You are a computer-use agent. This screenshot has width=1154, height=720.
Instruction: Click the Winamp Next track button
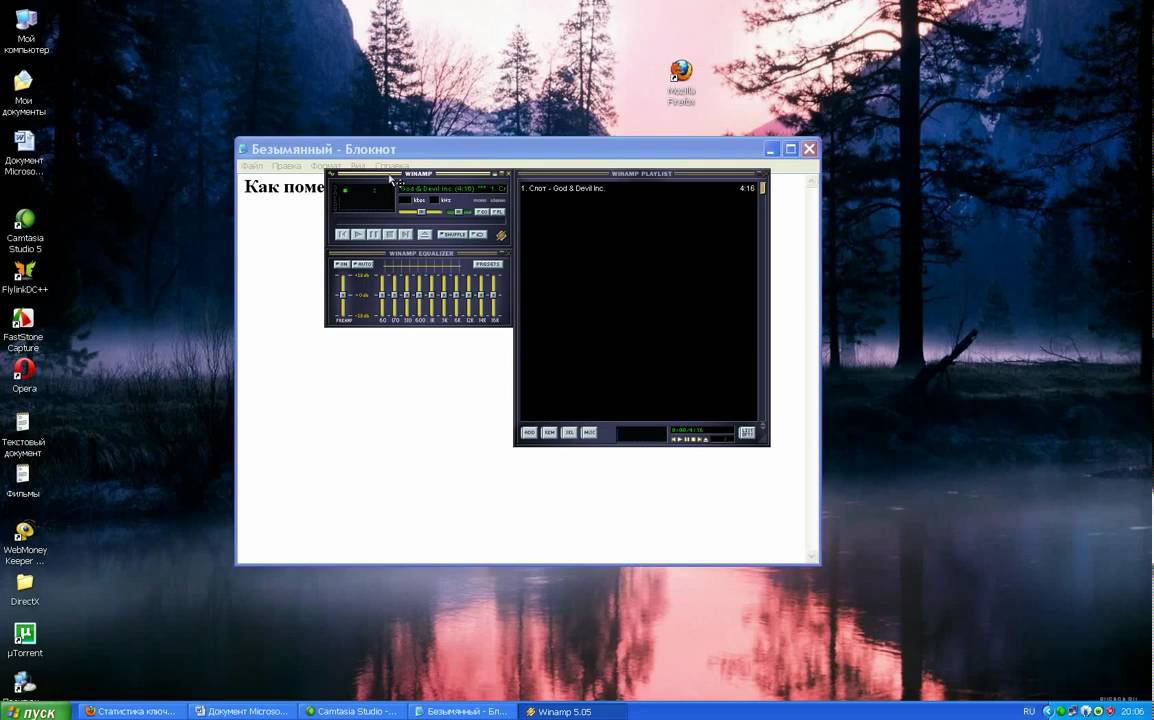click(406, 234)
